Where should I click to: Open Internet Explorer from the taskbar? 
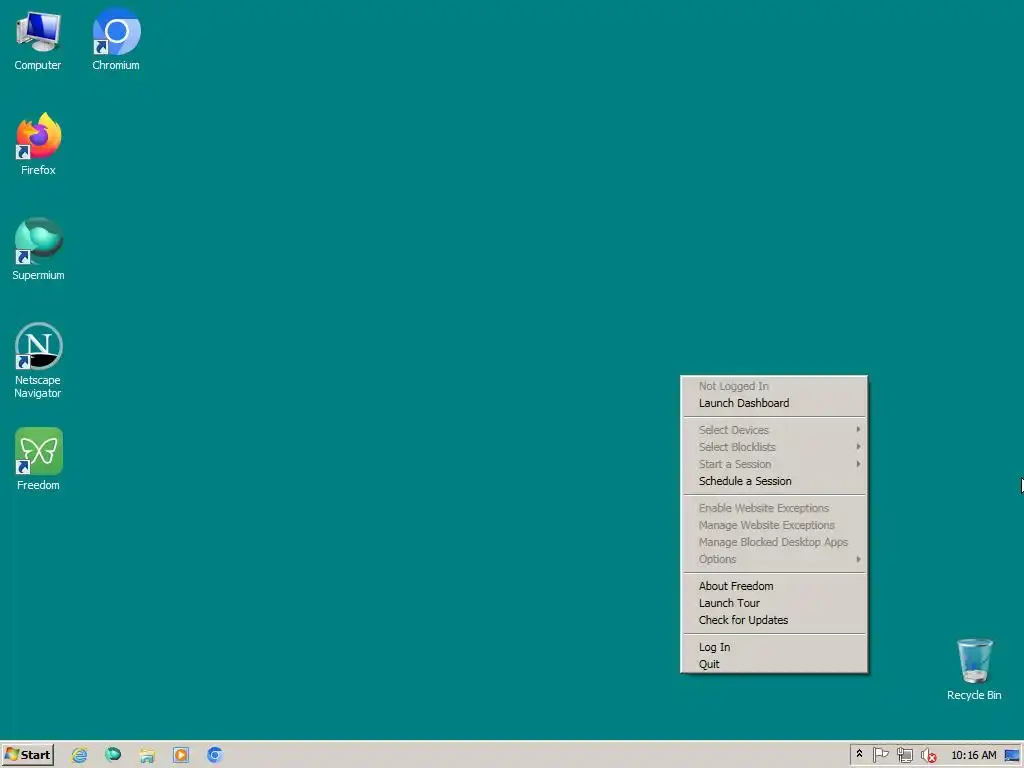tap(80, 755)
